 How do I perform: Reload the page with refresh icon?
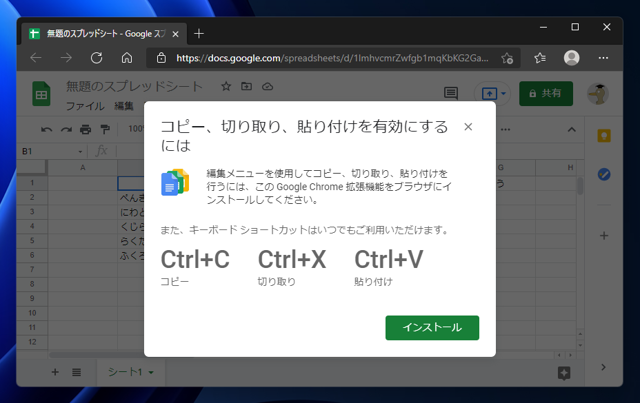97,58
